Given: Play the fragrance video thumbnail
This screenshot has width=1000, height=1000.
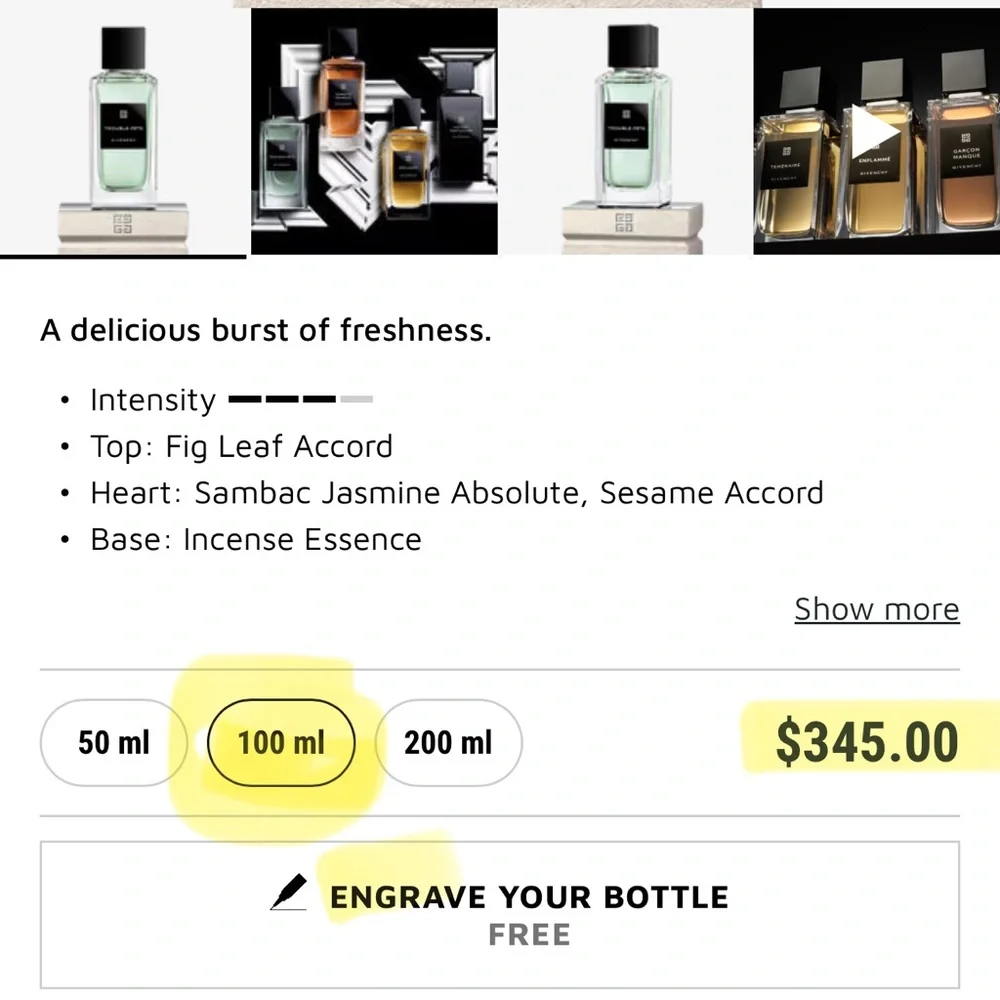Looking at the screenshot, I should click(875, 132).
